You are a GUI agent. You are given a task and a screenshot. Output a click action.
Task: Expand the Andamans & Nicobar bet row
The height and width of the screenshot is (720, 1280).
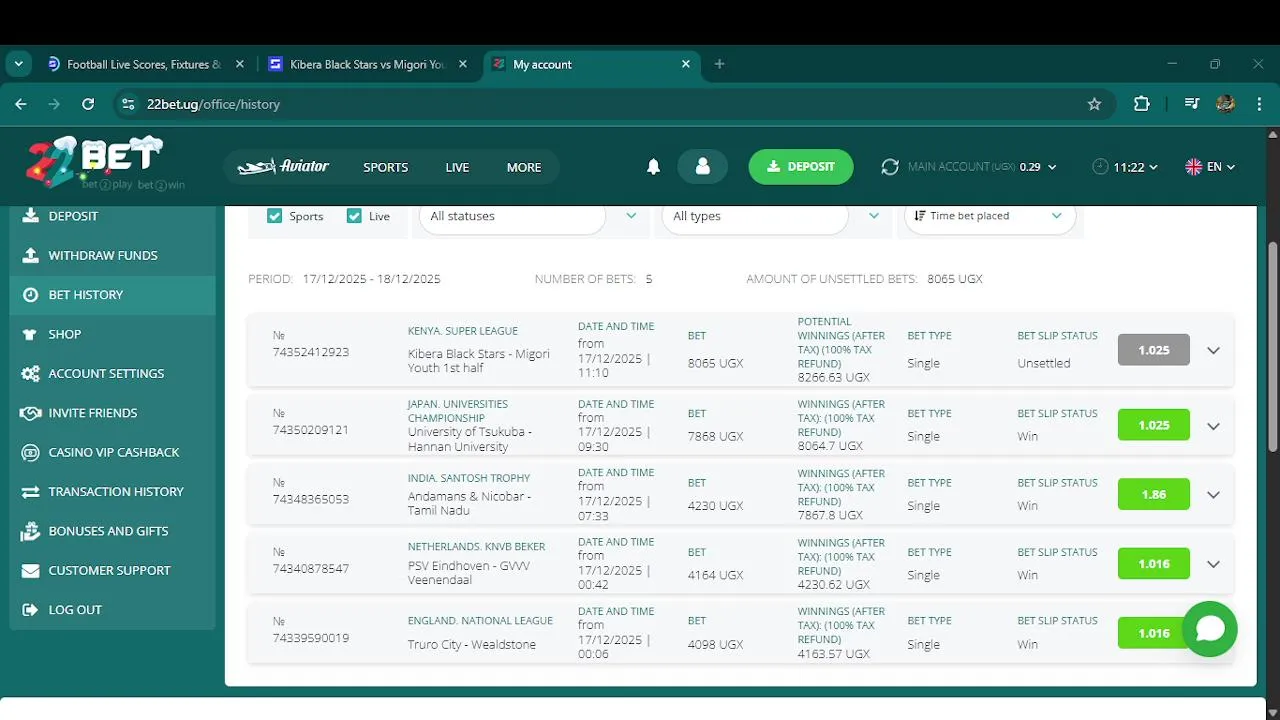coord(1213,494)
